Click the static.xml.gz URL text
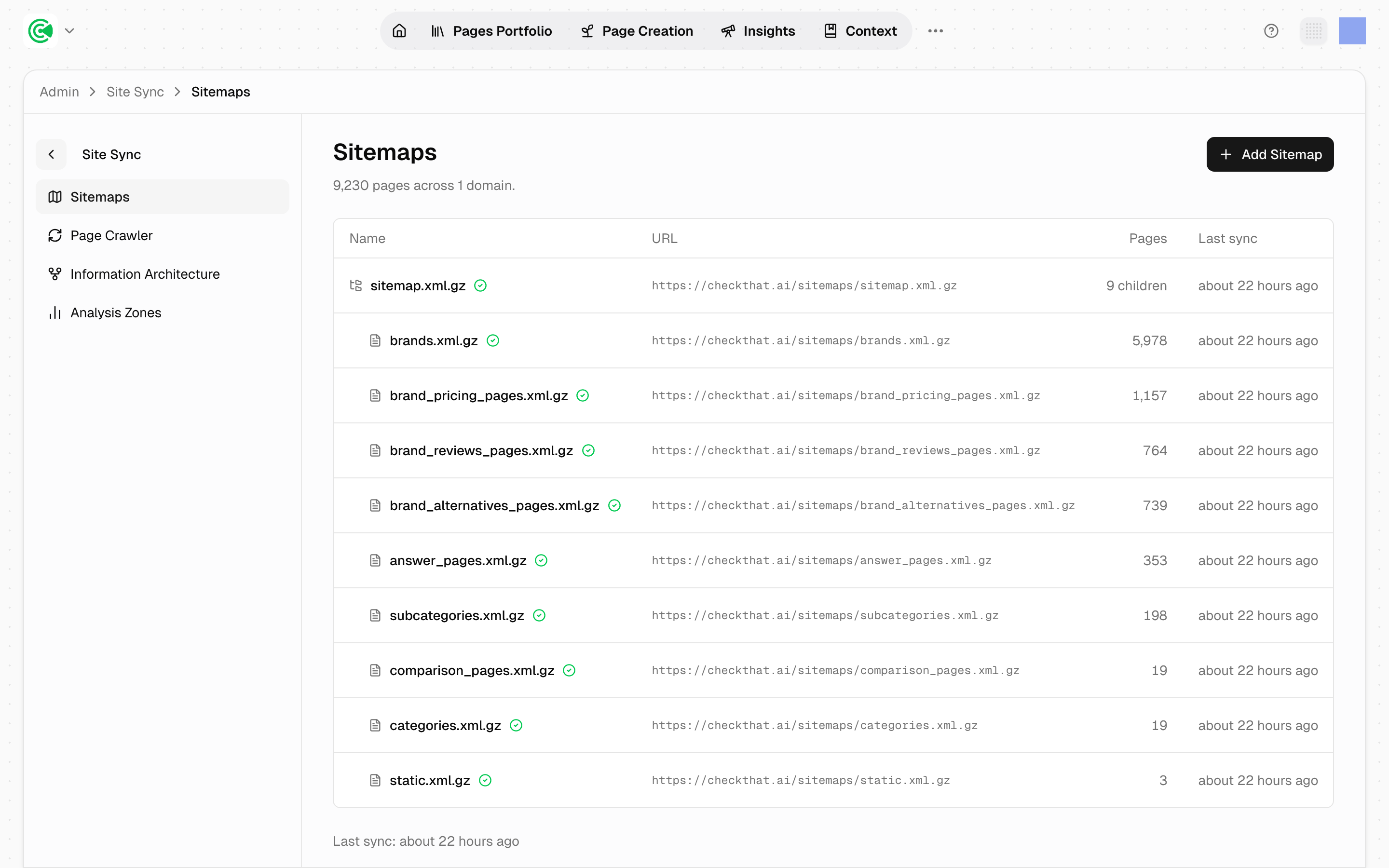This screenshot has width=1389, height=868. (801, 781)
